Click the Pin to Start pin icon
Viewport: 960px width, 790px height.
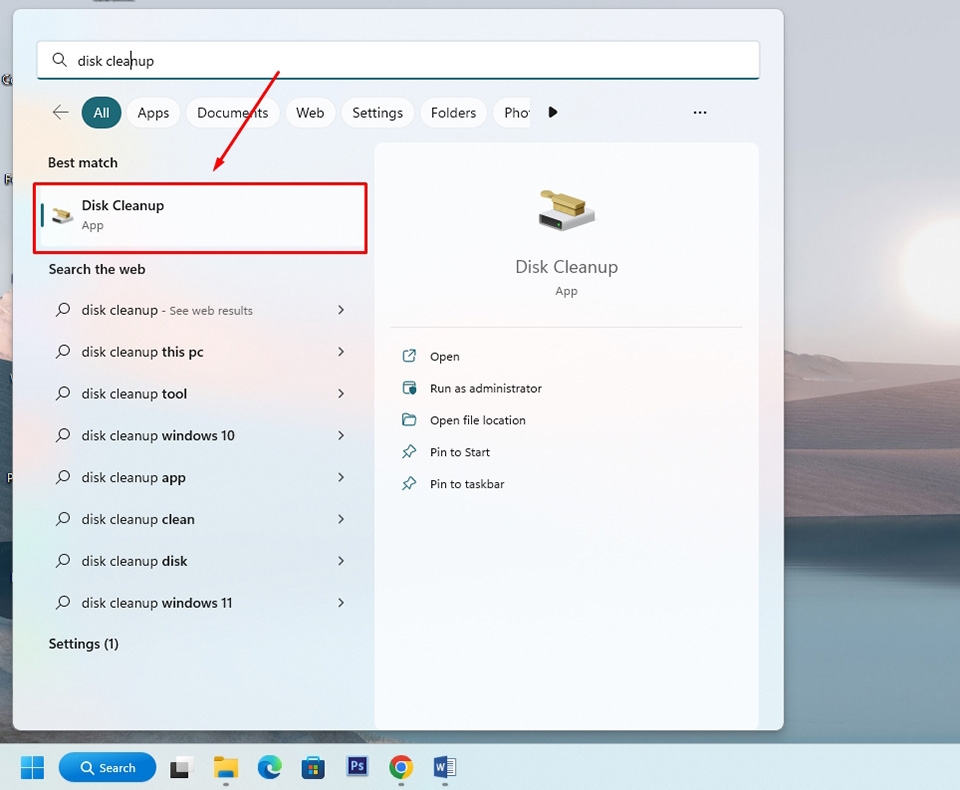click(409, 451)
